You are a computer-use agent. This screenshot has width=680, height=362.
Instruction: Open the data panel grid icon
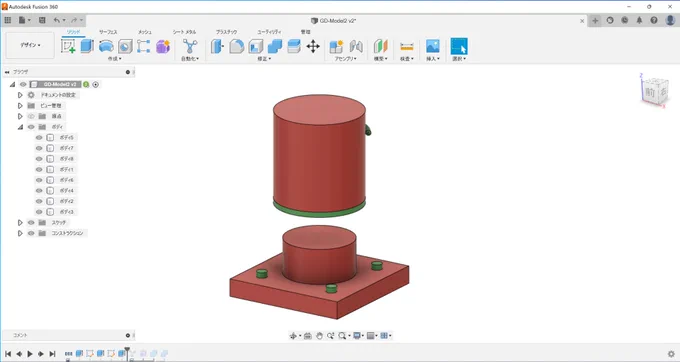pyautogui.click(x=7, y=20)
